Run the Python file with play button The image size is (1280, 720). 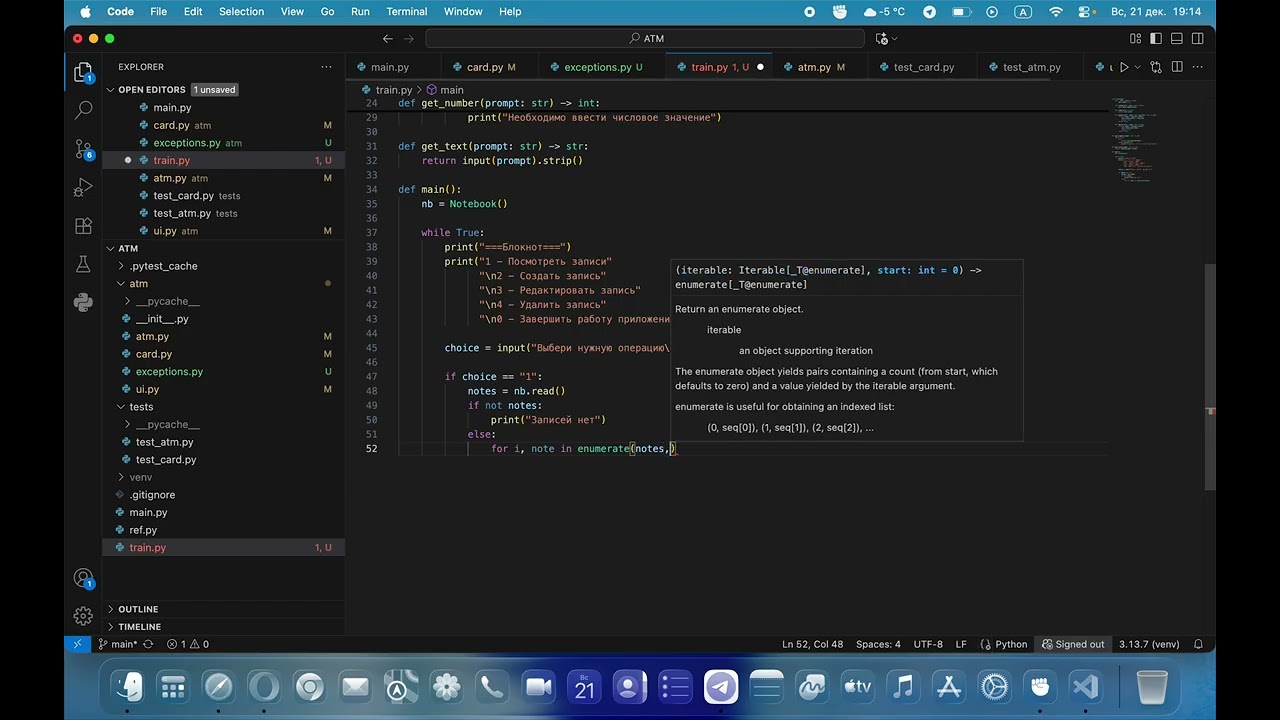point(1124,67)
